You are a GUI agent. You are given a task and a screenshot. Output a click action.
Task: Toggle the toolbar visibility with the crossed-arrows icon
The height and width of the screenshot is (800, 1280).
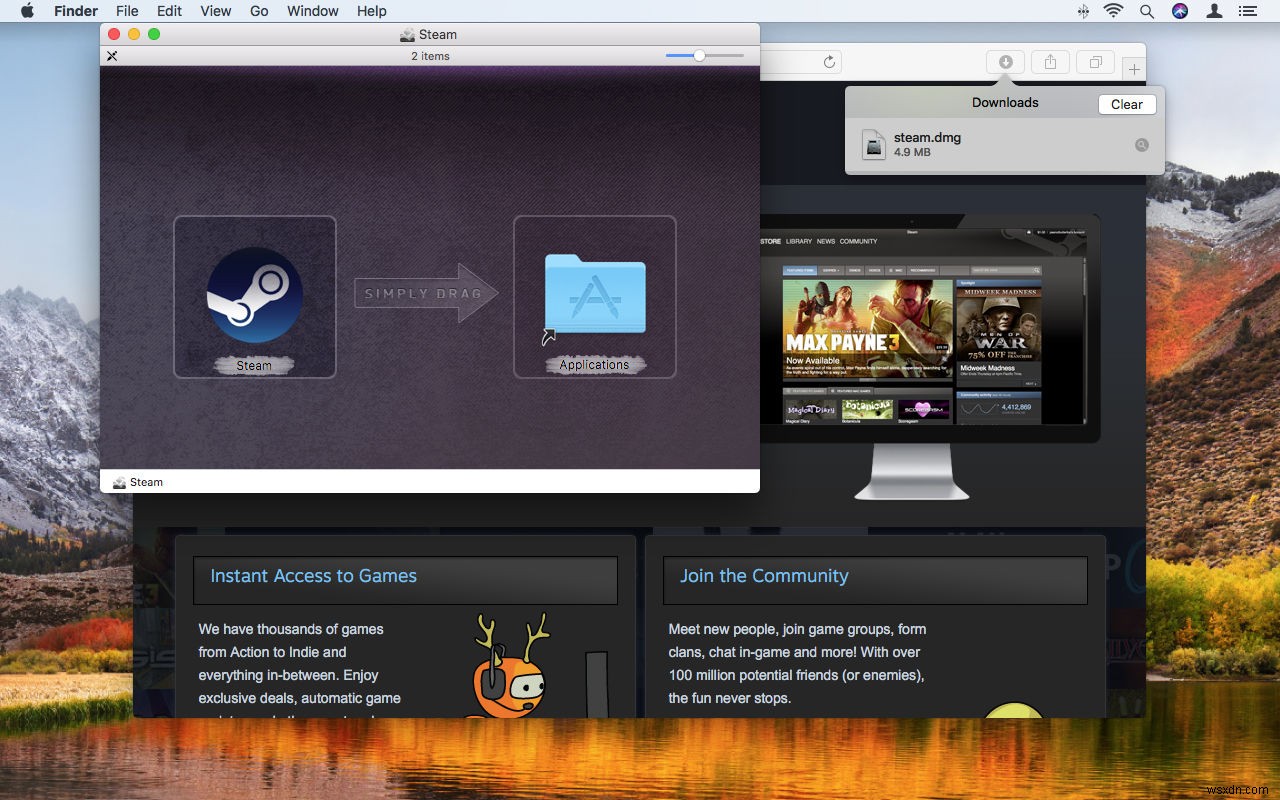[112, 56]
